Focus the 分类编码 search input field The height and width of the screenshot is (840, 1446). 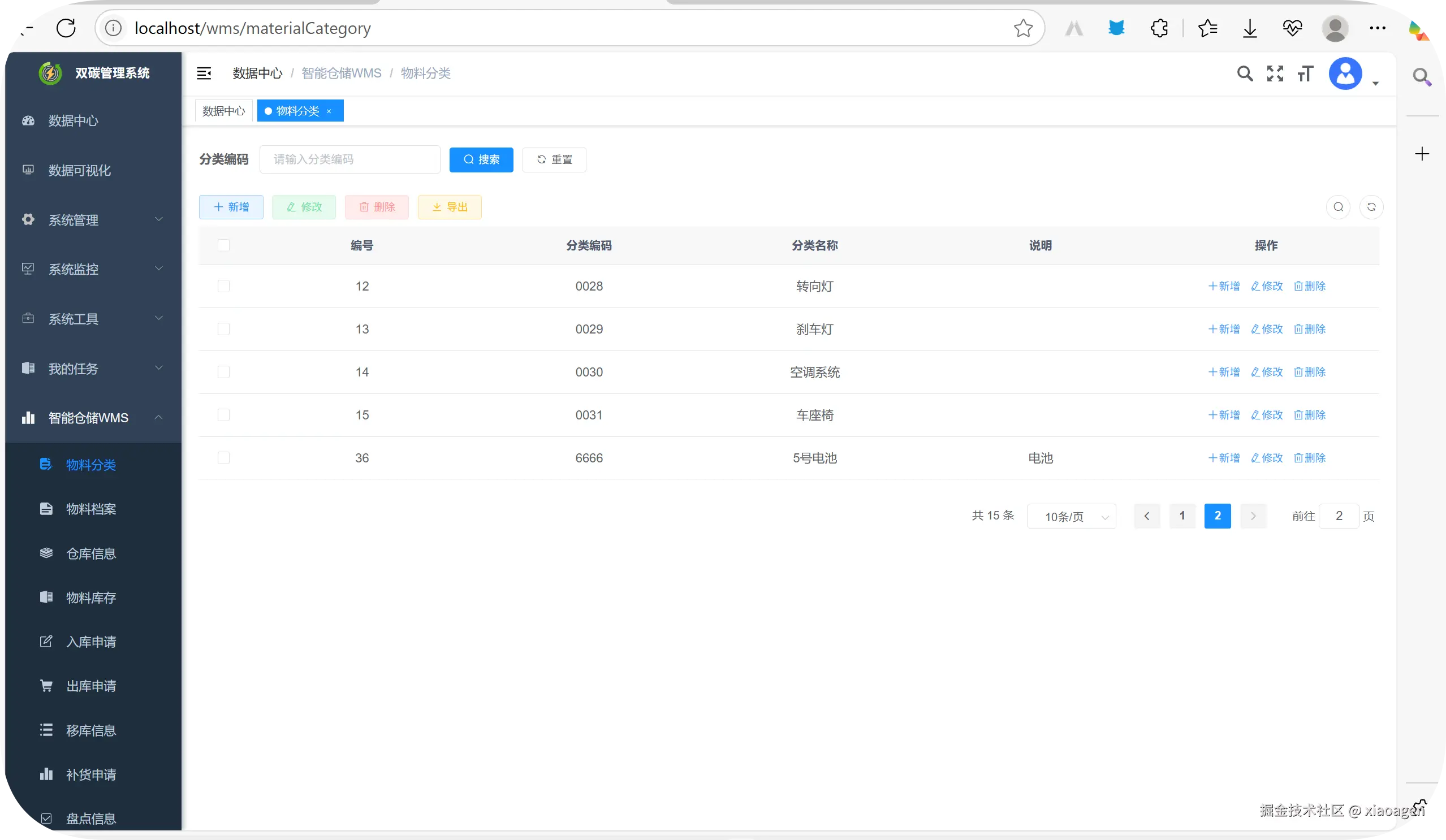pos(349,159)
